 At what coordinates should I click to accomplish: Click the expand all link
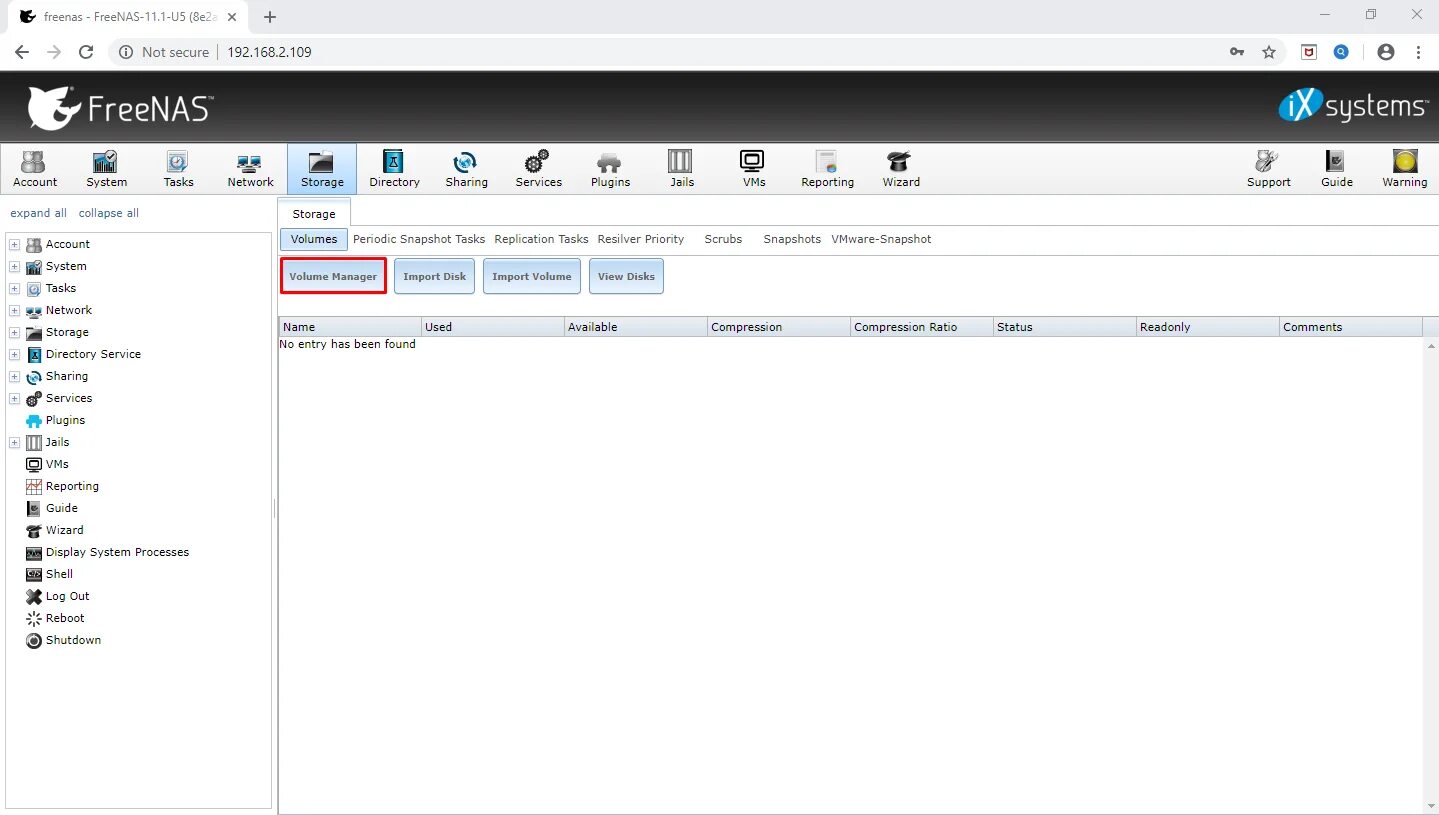[39, 213]
